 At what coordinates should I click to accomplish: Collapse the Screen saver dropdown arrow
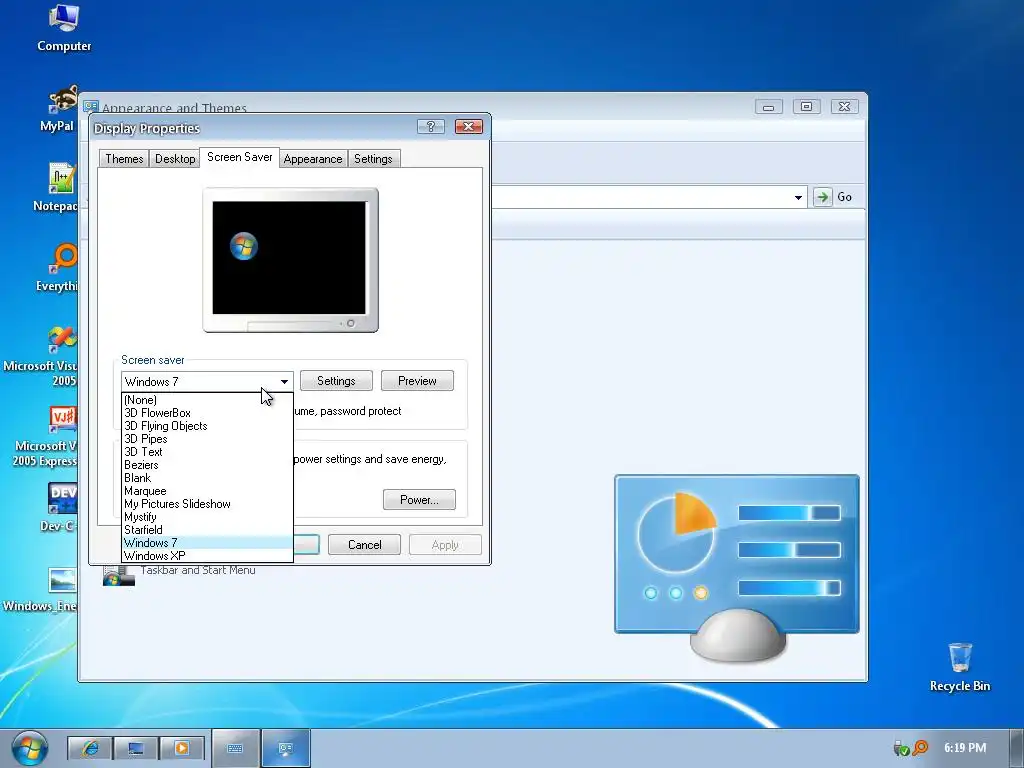284,381
